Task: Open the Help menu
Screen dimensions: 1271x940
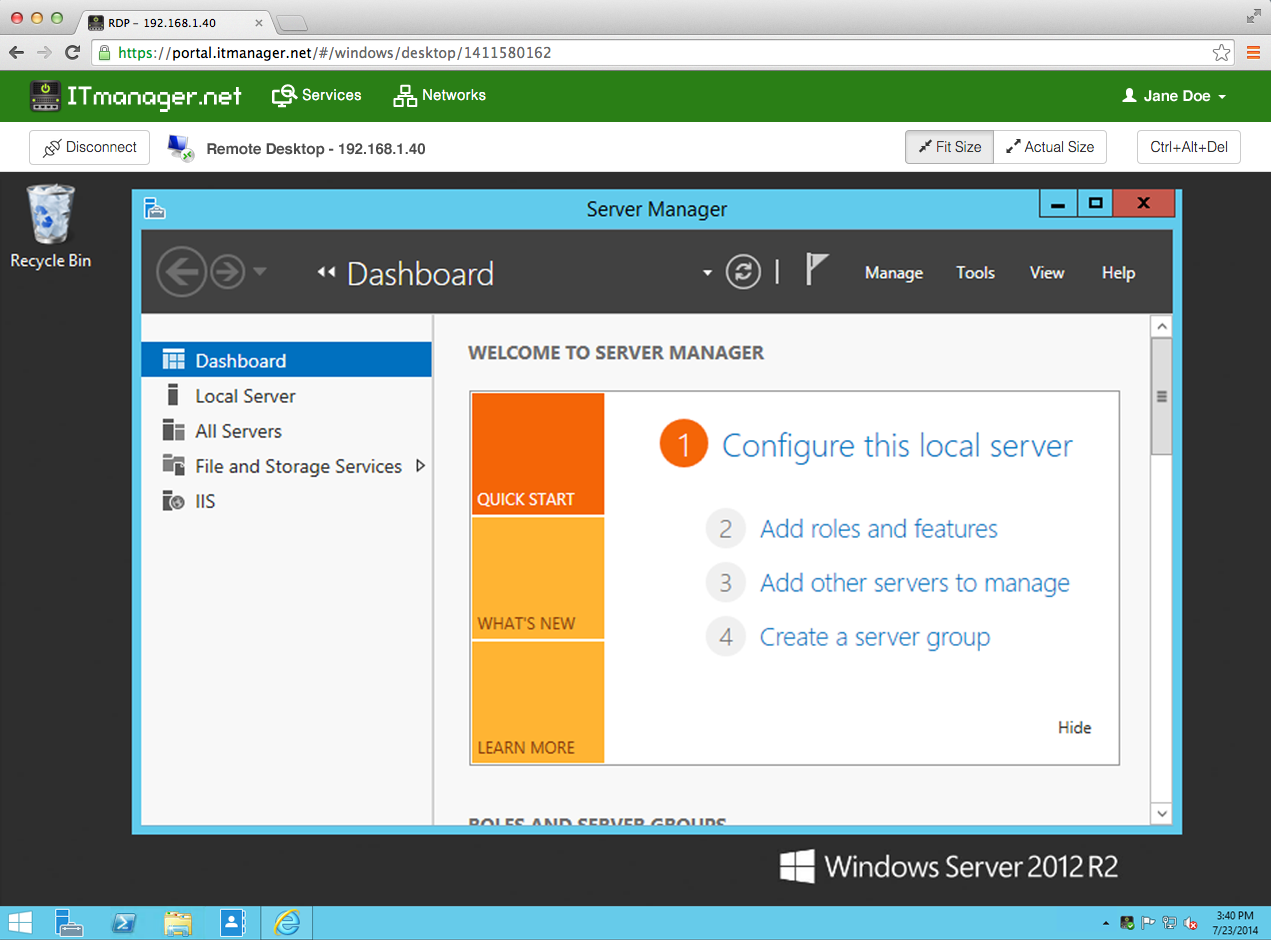Action: click(x=1118, y=273)
